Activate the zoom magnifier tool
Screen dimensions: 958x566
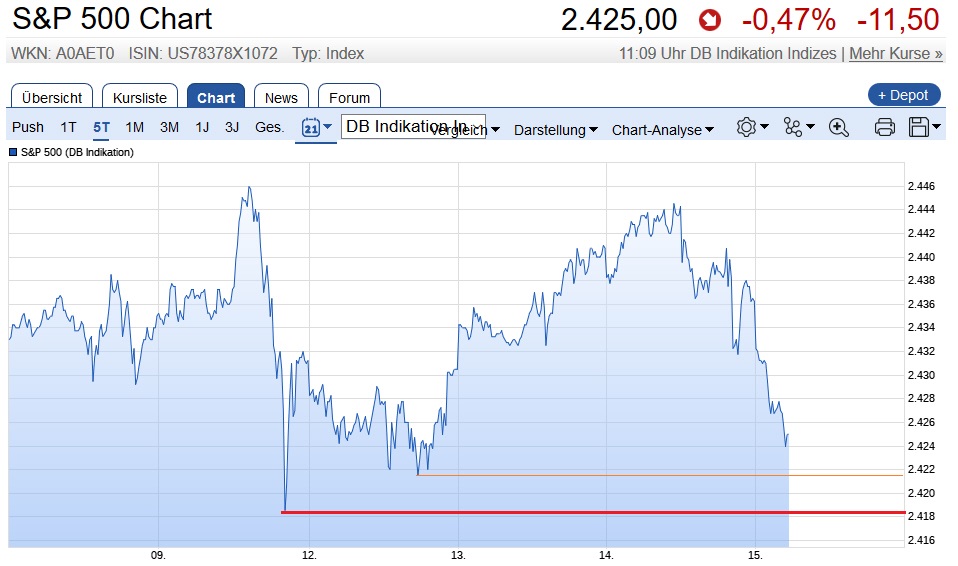838,127
